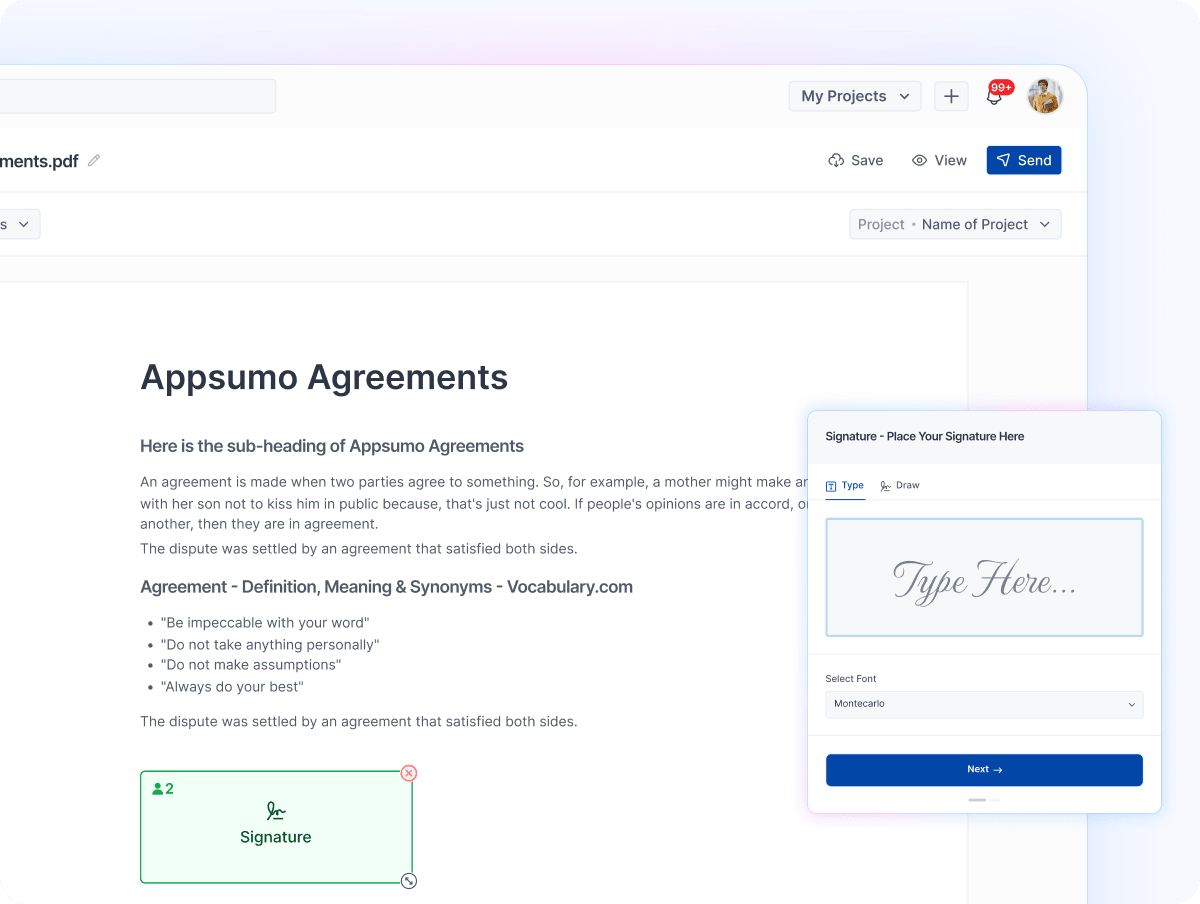The image size is (1200, 904).
Task: Click the sub-heading of Appsumo Agreements text
Action: pos(332,446)
